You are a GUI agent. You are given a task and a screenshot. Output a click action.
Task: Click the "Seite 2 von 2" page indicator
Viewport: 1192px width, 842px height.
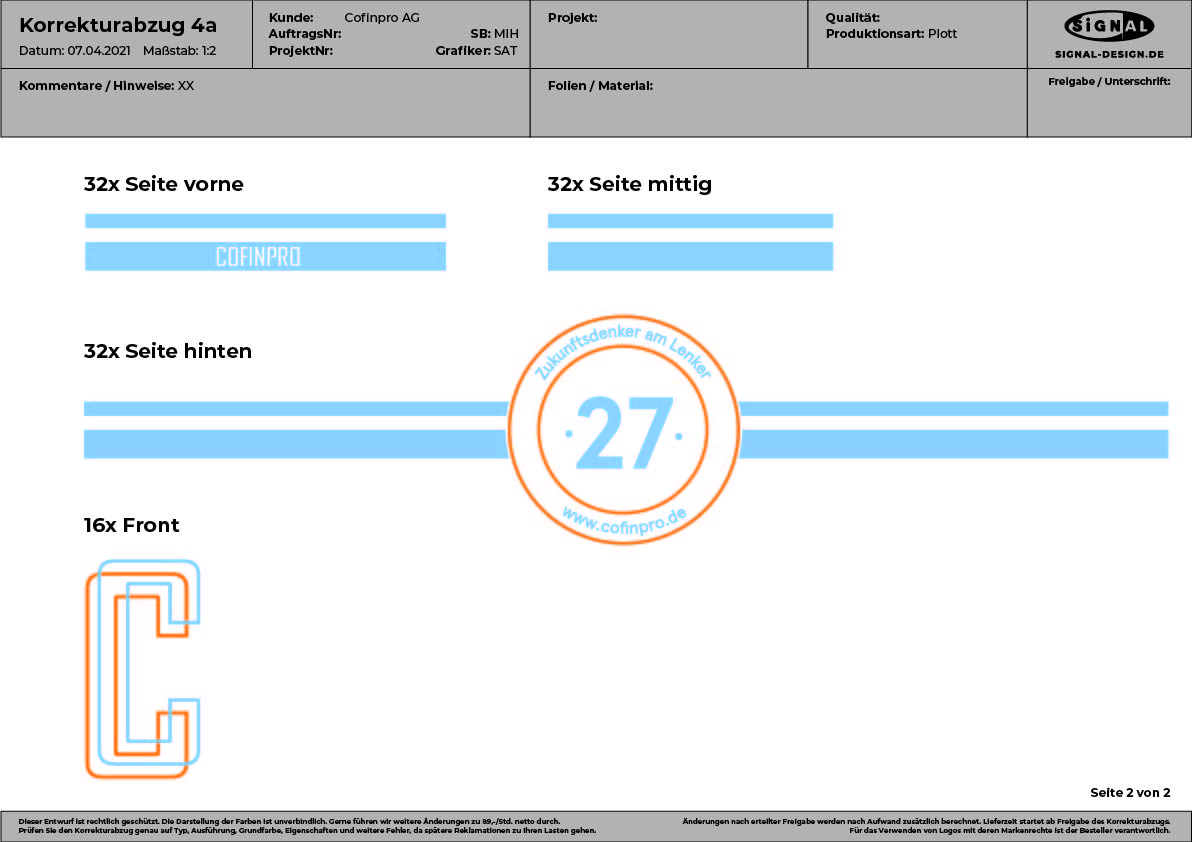pos(1130,793)
